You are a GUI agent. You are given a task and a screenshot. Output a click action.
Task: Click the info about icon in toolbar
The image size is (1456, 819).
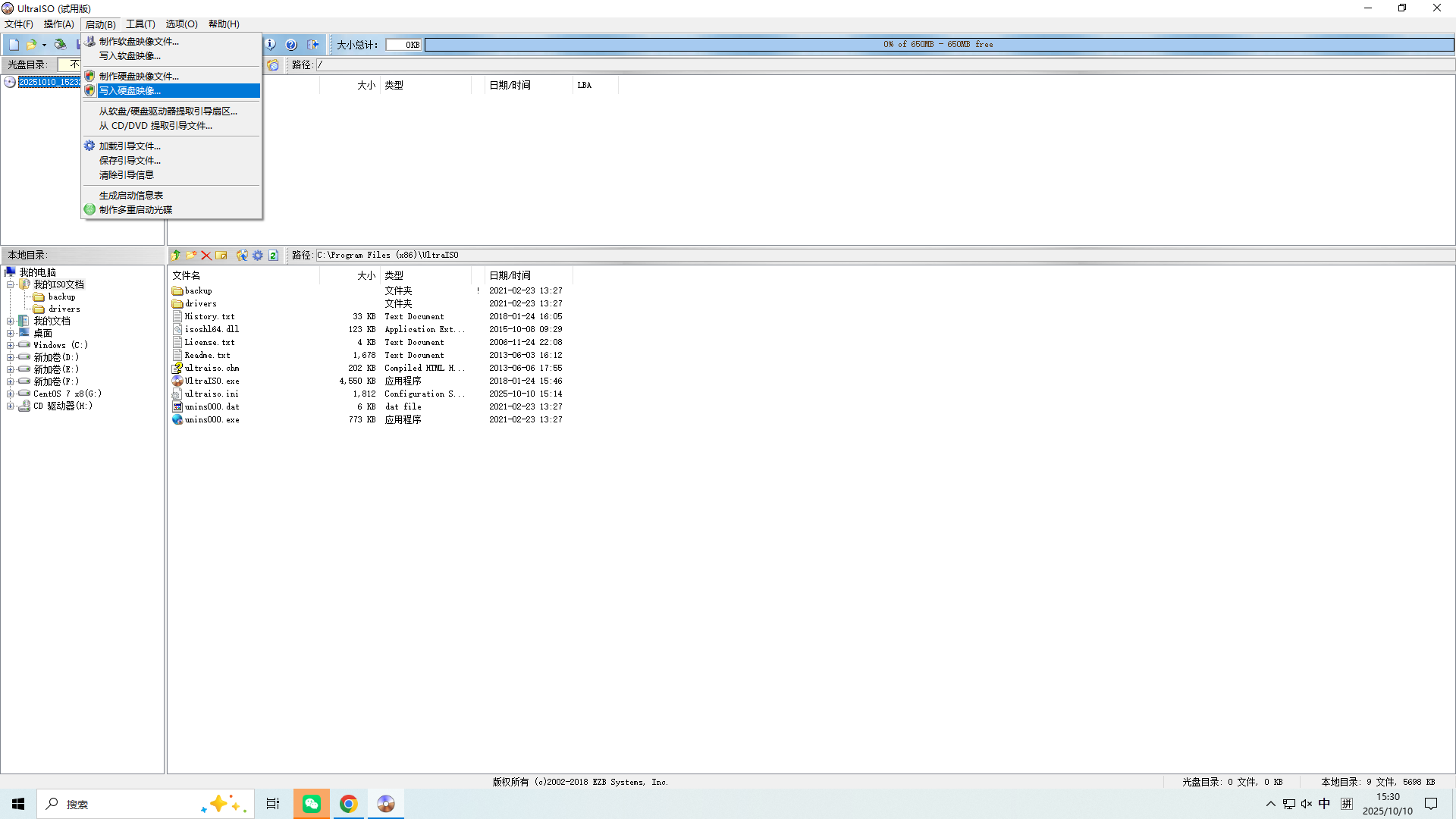pyautogui.click(x=271, y=45)
